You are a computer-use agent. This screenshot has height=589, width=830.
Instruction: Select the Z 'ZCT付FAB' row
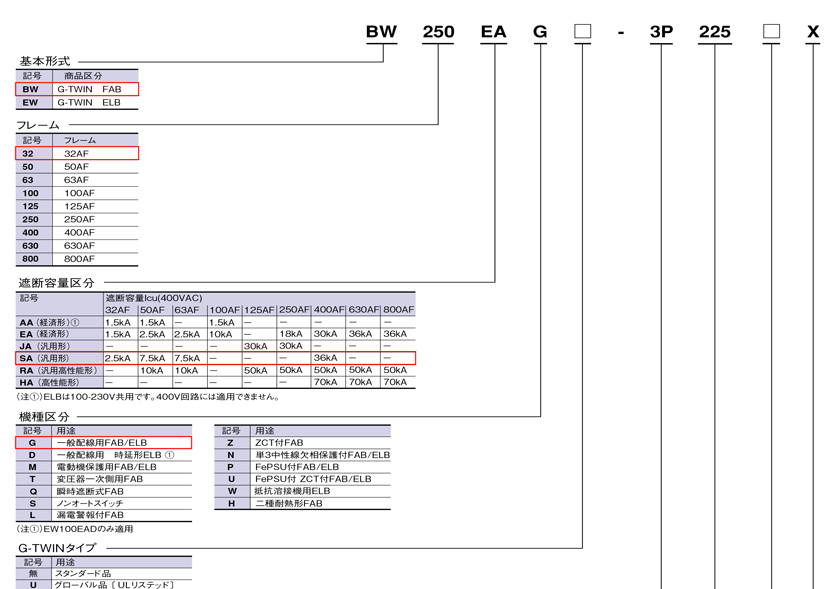pyautogui.click(x=302, y=442)
